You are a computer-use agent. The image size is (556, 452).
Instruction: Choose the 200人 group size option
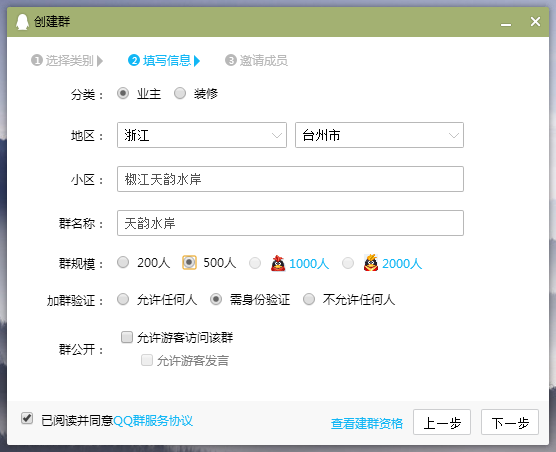coord(123,263)
